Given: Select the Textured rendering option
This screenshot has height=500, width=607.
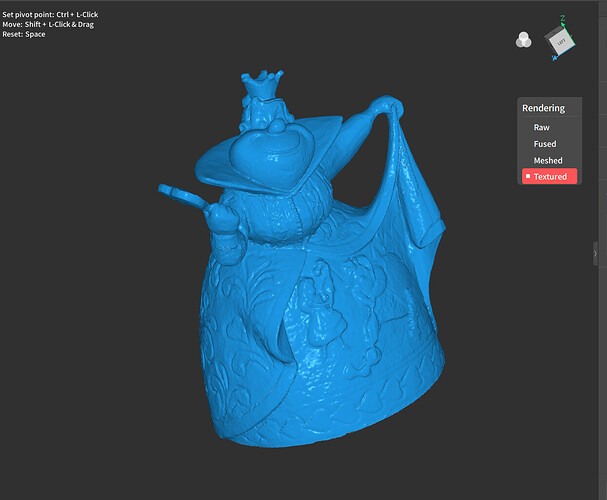Looking at the screenshot, I should (549, 176).
